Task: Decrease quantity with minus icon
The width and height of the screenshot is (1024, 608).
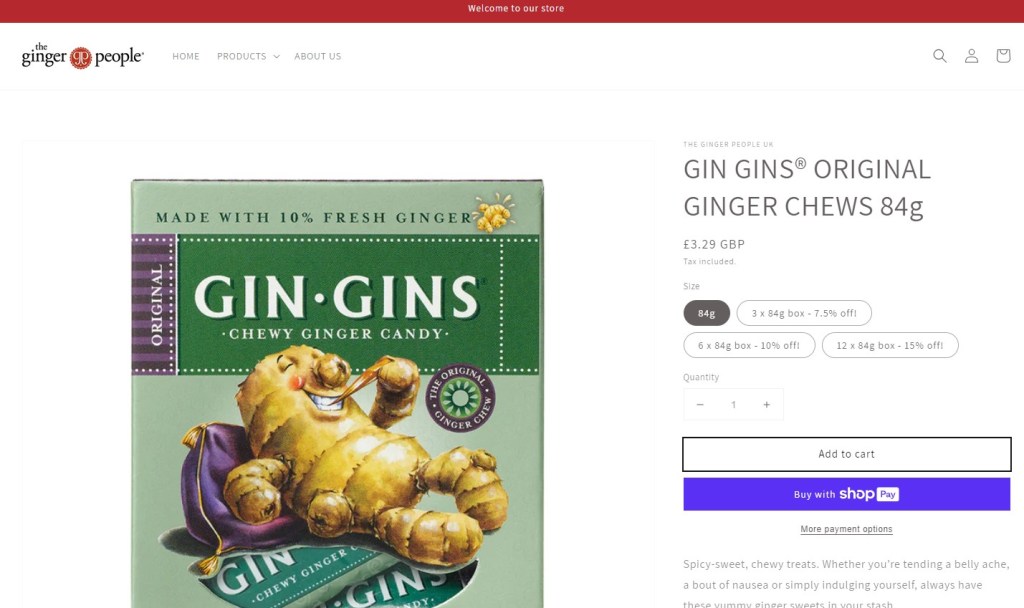Action: point(699,404)
